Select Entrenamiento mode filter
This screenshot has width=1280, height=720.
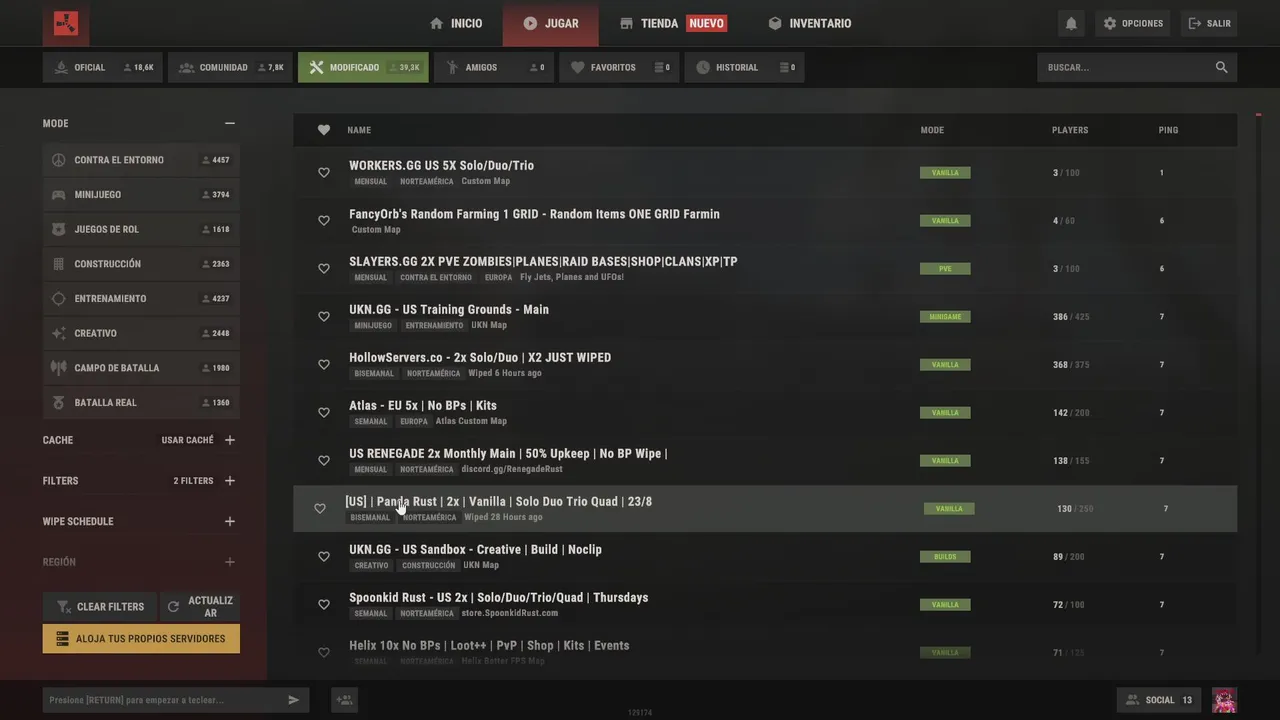141,299
